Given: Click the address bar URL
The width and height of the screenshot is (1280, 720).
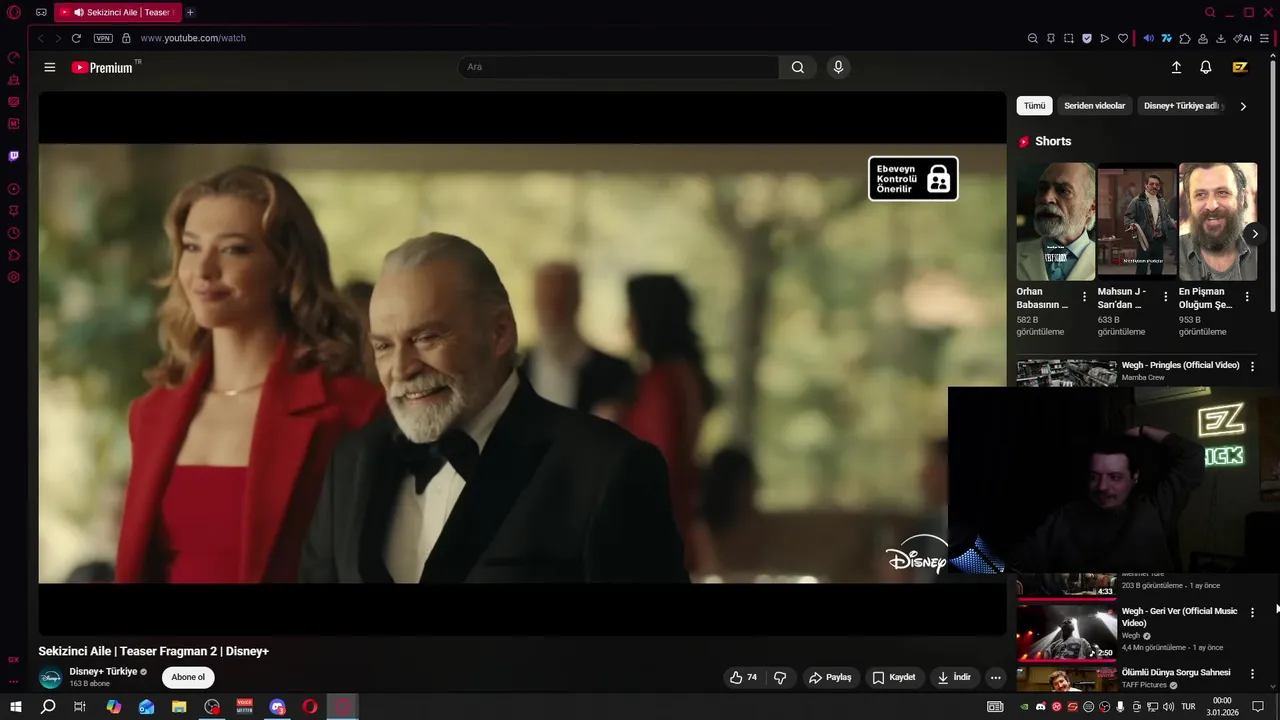Looking at the screenshot, I should [193, 38].
